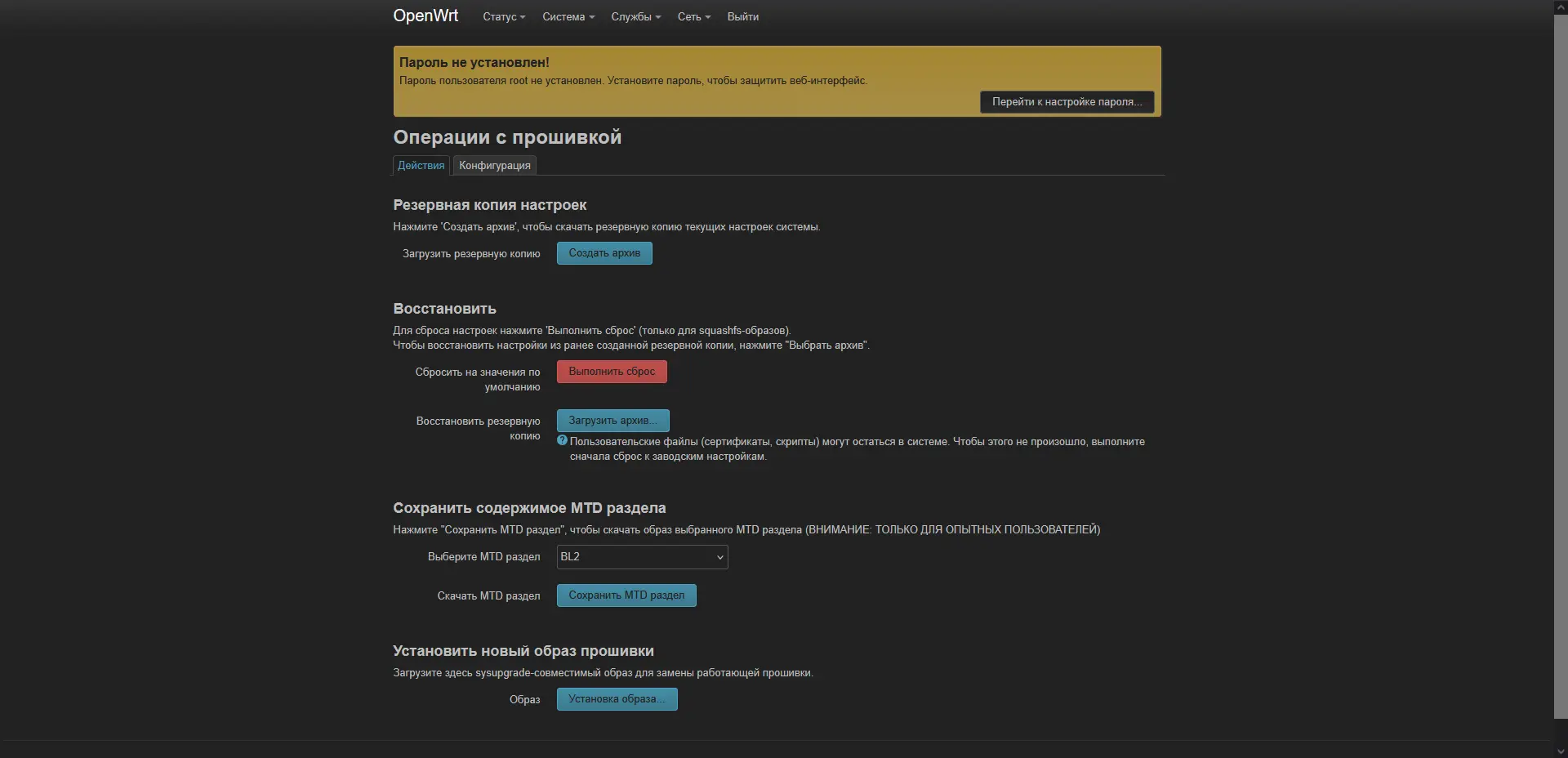Image resolution: width=1568 pixels, height=758 pixels.
Task: Click Выполнить сброс to reset settings
Action: 611,371
